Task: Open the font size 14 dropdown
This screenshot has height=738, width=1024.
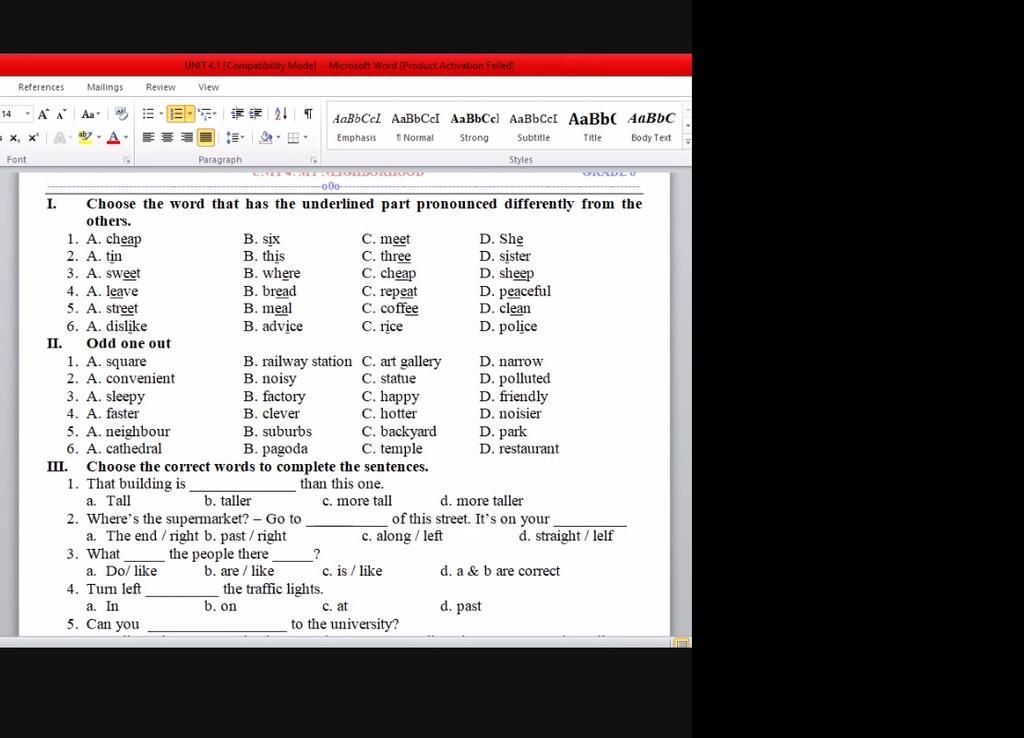Action: tap(27, 114)
